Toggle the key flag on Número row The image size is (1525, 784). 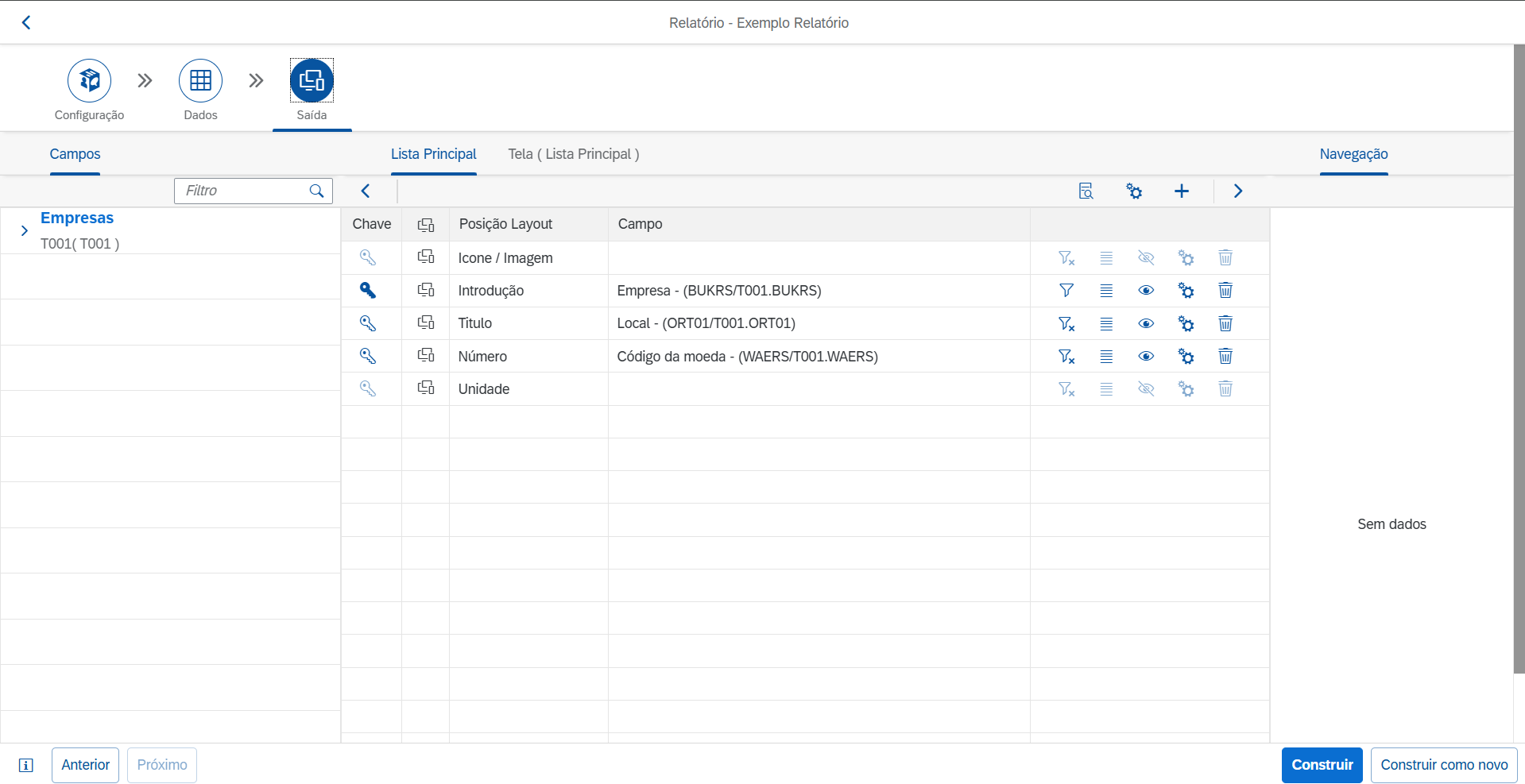(x=367, y=357)
